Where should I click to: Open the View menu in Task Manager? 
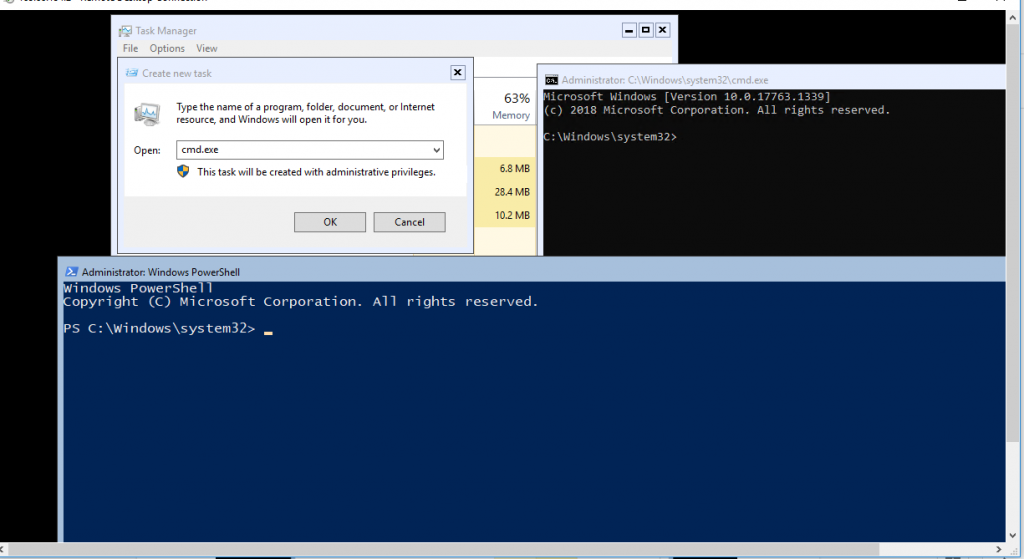pos(206,48)
